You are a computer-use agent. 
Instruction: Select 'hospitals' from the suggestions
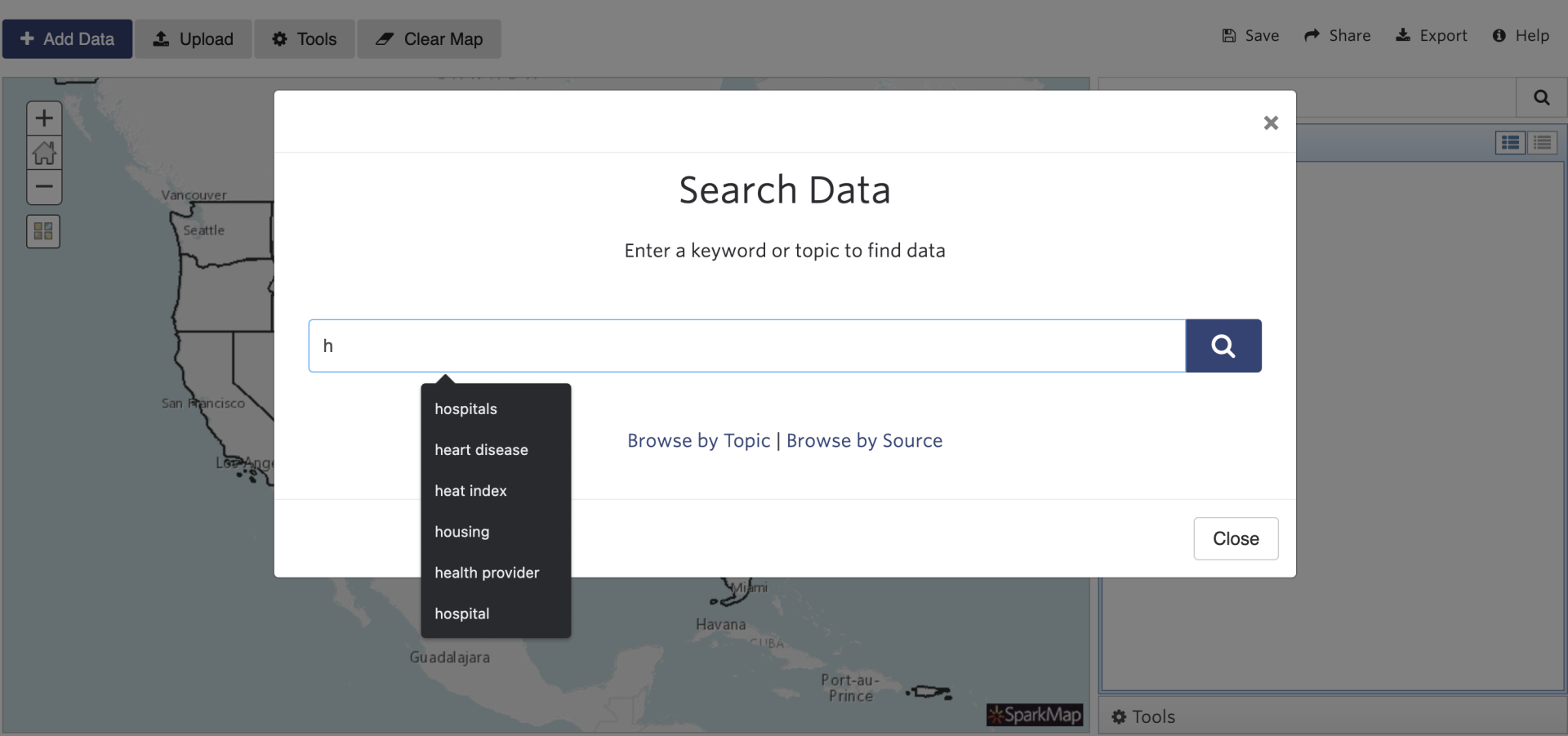point(465,409)
